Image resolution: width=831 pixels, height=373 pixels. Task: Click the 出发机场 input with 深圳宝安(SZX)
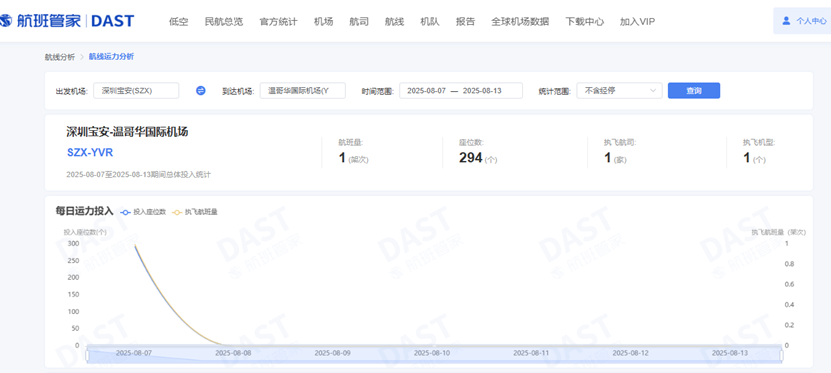click(x=136, y=91)
